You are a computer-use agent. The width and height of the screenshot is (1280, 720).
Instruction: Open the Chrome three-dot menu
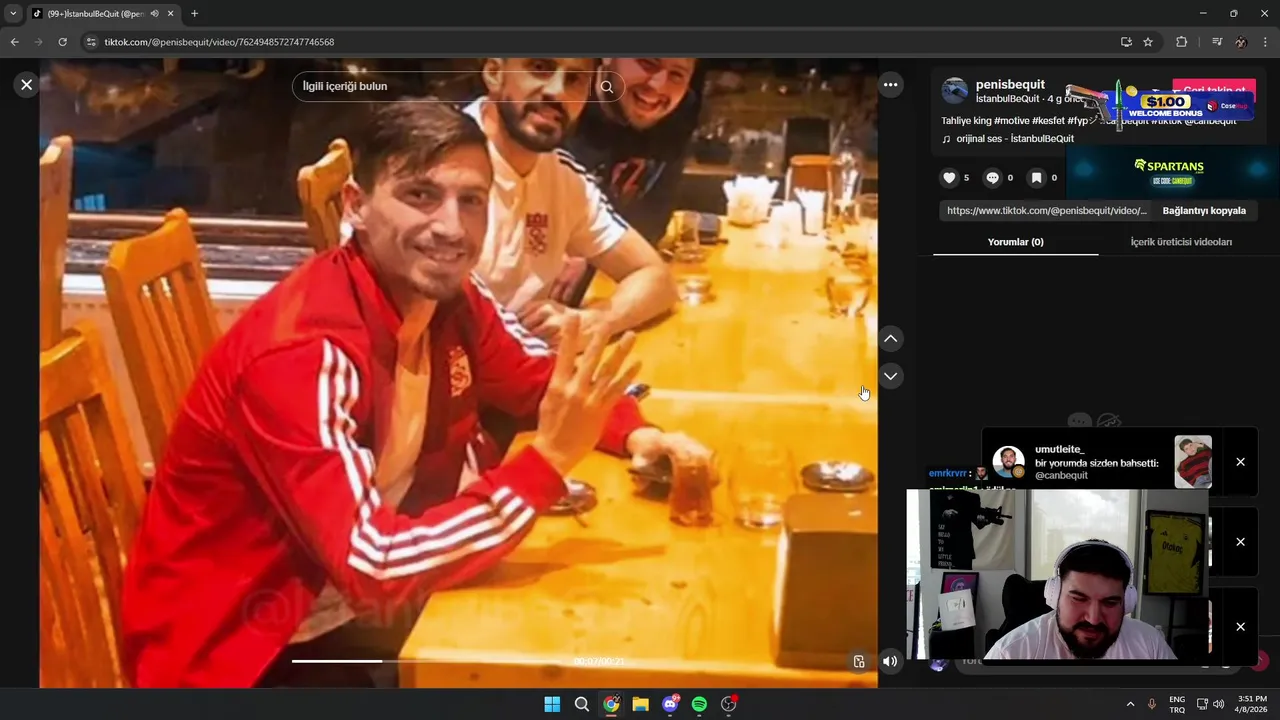(1266, 42)
